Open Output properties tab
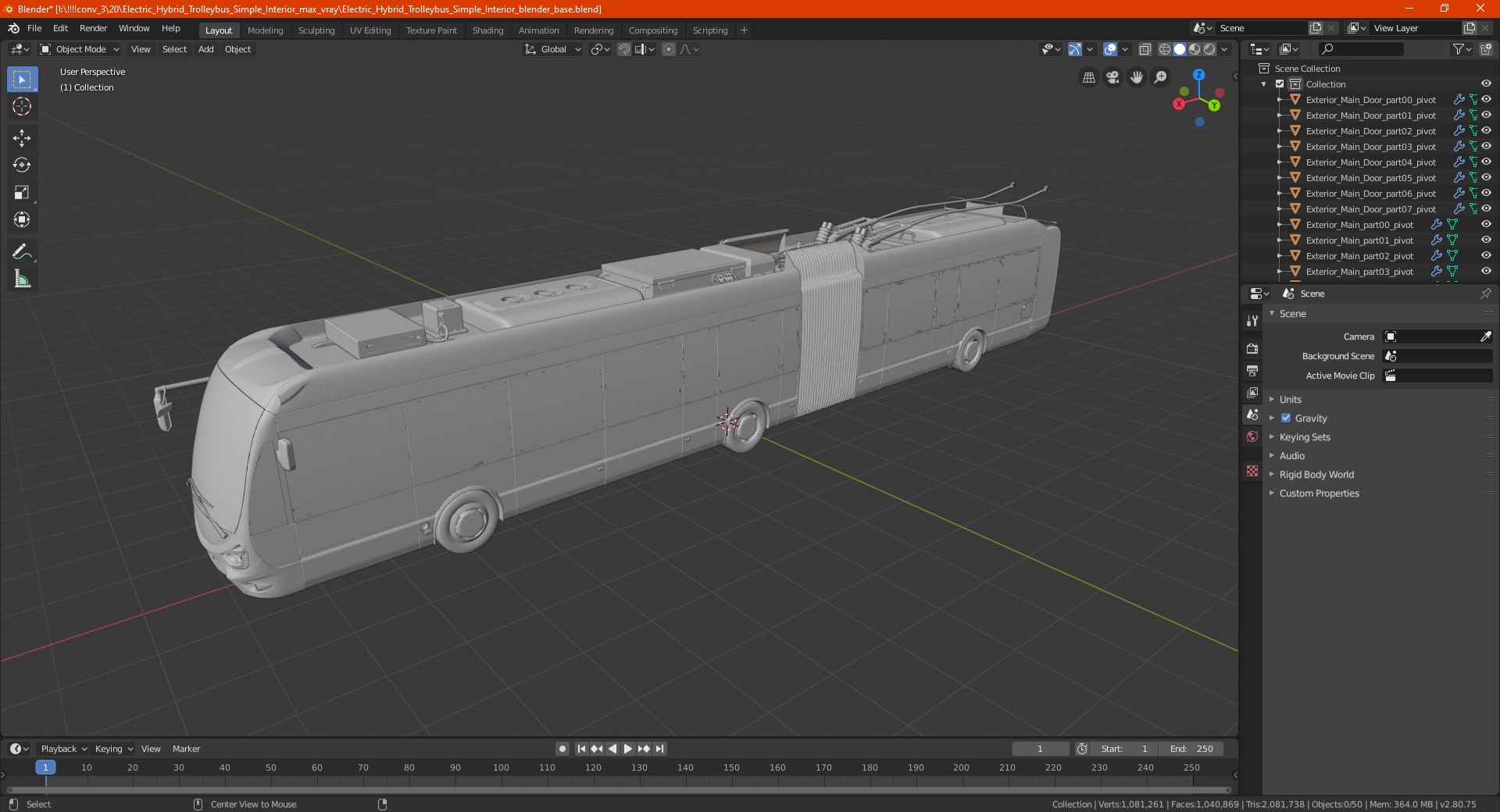This screenshot has width=1500, height=812. [1252, 370]
